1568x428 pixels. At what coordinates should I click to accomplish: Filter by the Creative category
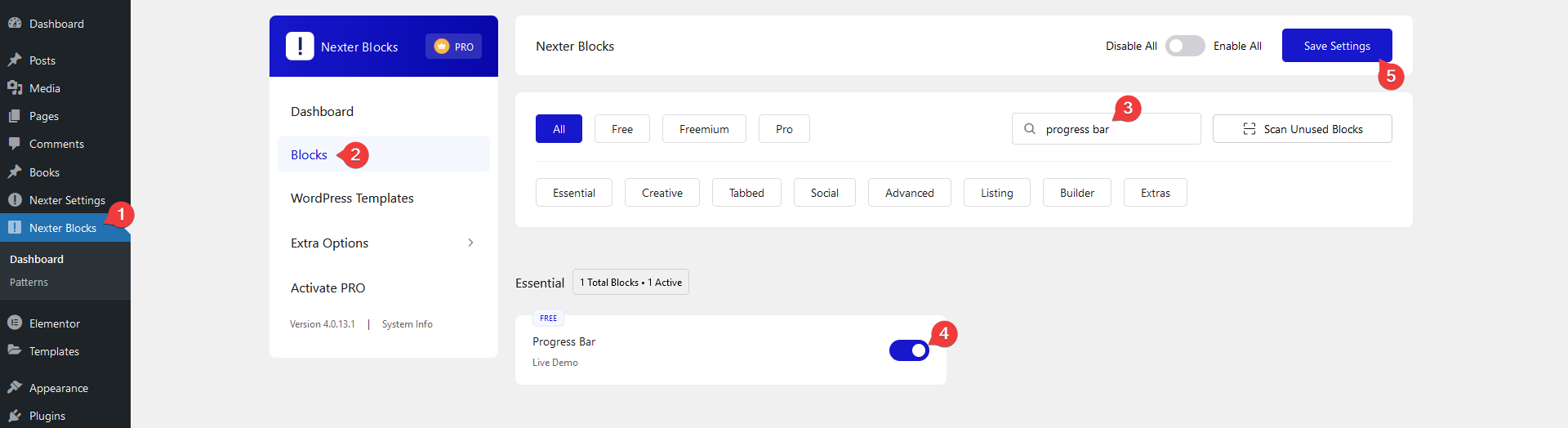click(661, 193)
